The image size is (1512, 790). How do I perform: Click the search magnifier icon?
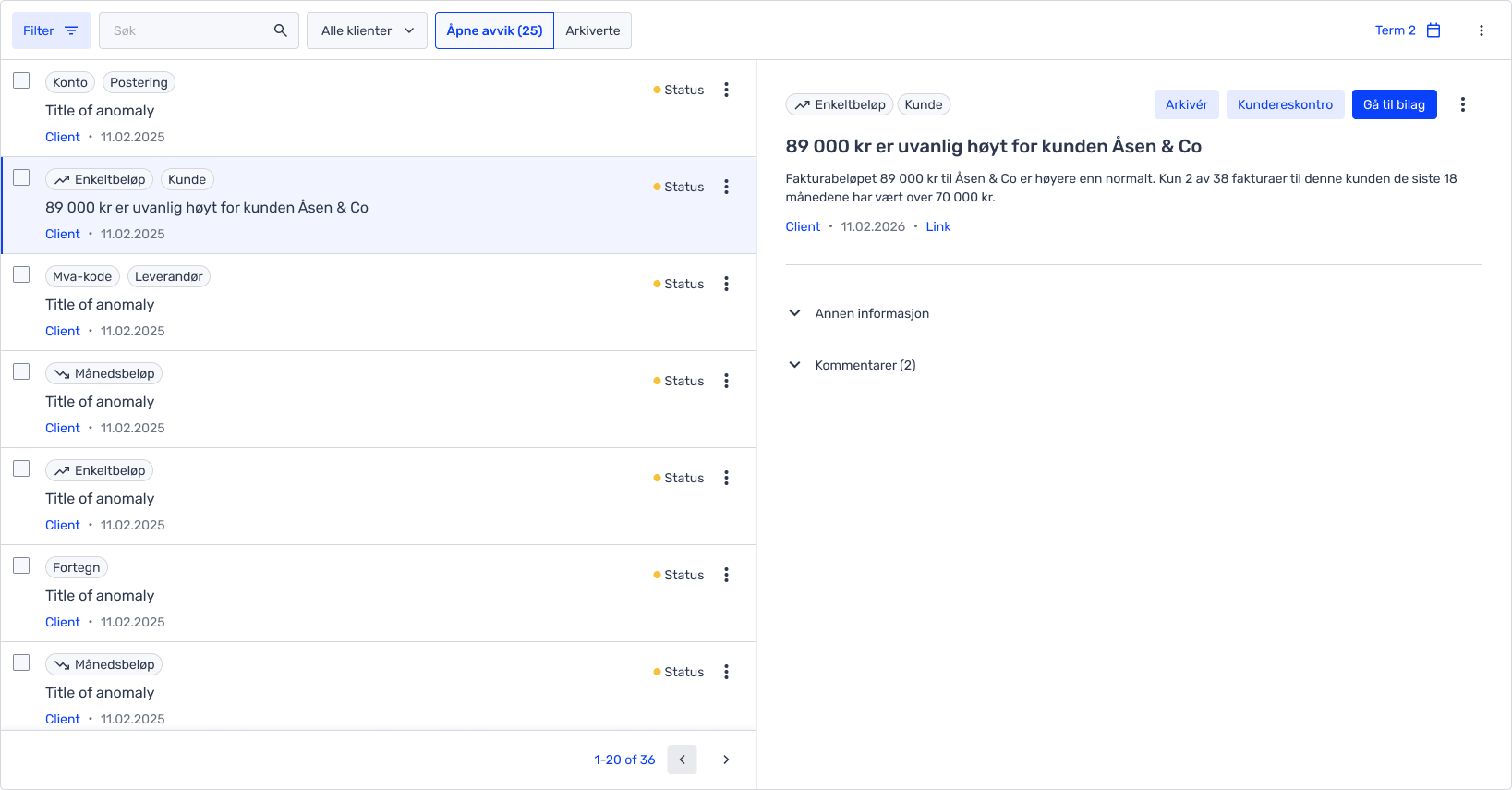pos(281,30)
